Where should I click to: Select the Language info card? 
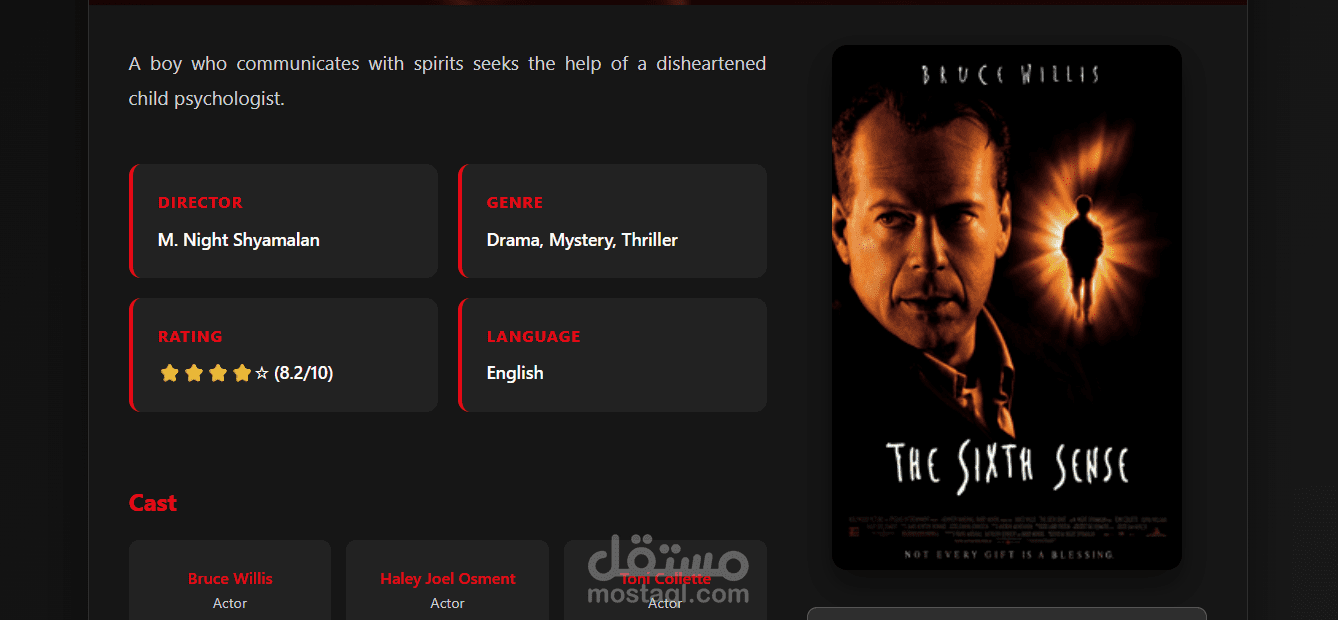tap(612, 355)
